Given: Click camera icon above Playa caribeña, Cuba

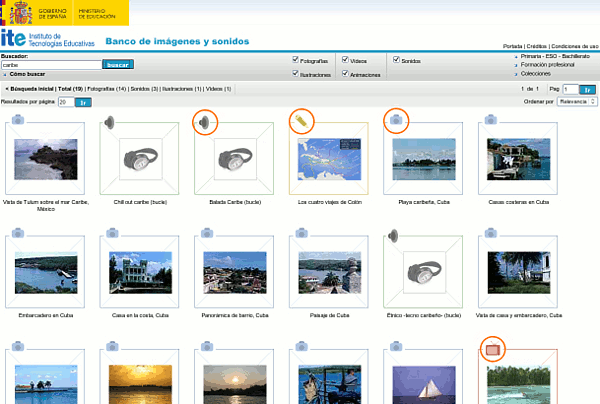Looking at the screenshot, I should coord(396,120).
